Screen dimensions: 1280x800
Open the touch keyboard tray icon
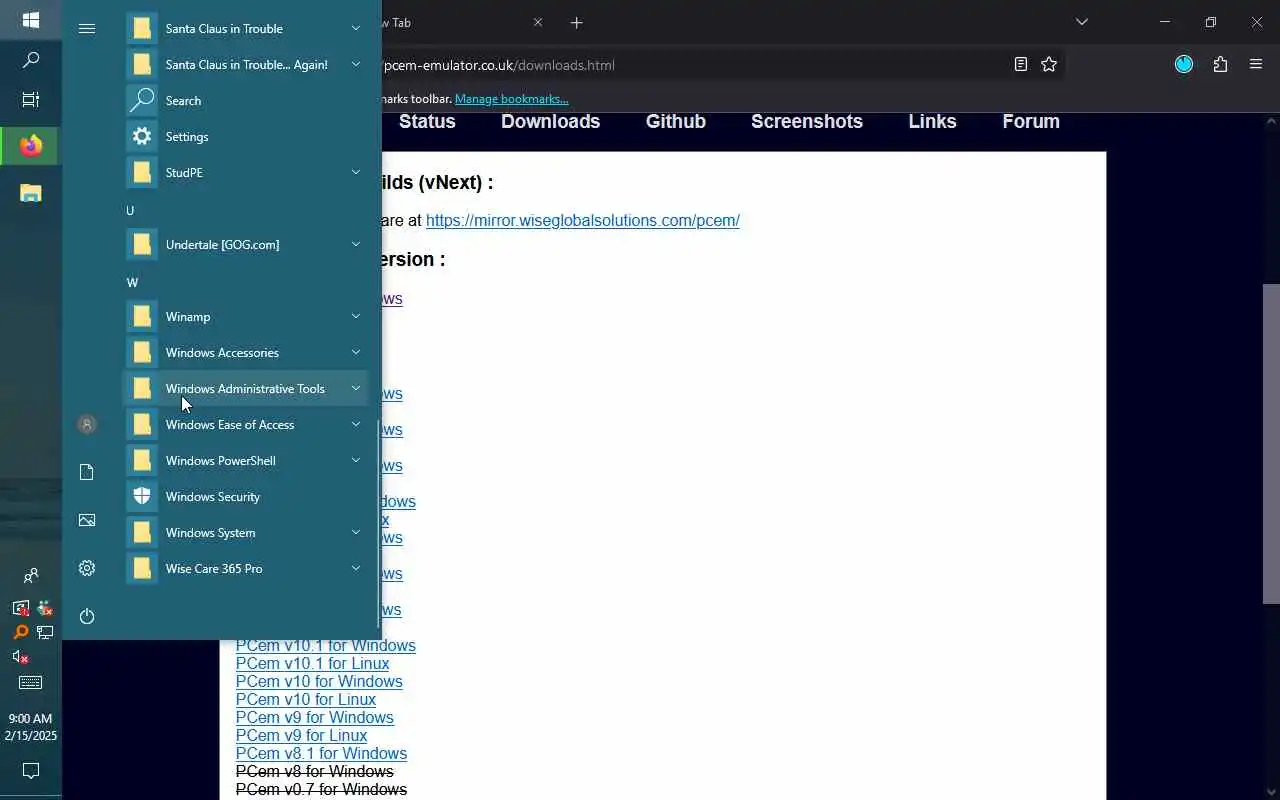coord(31,683)
